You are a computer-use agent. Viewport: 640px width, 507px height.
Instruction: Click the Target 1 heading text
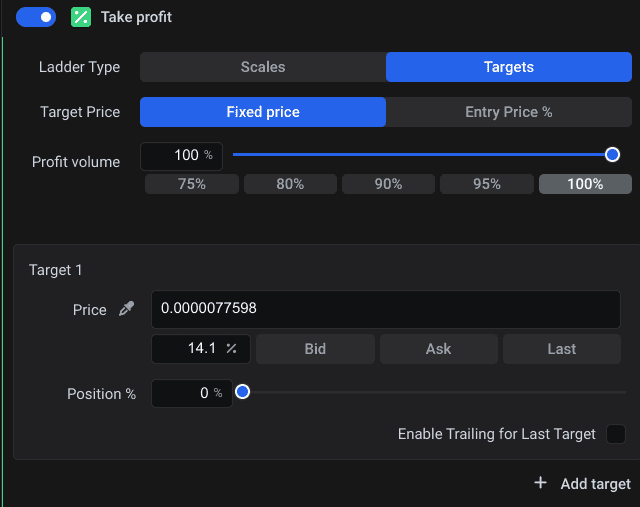[x=56, y=270]
